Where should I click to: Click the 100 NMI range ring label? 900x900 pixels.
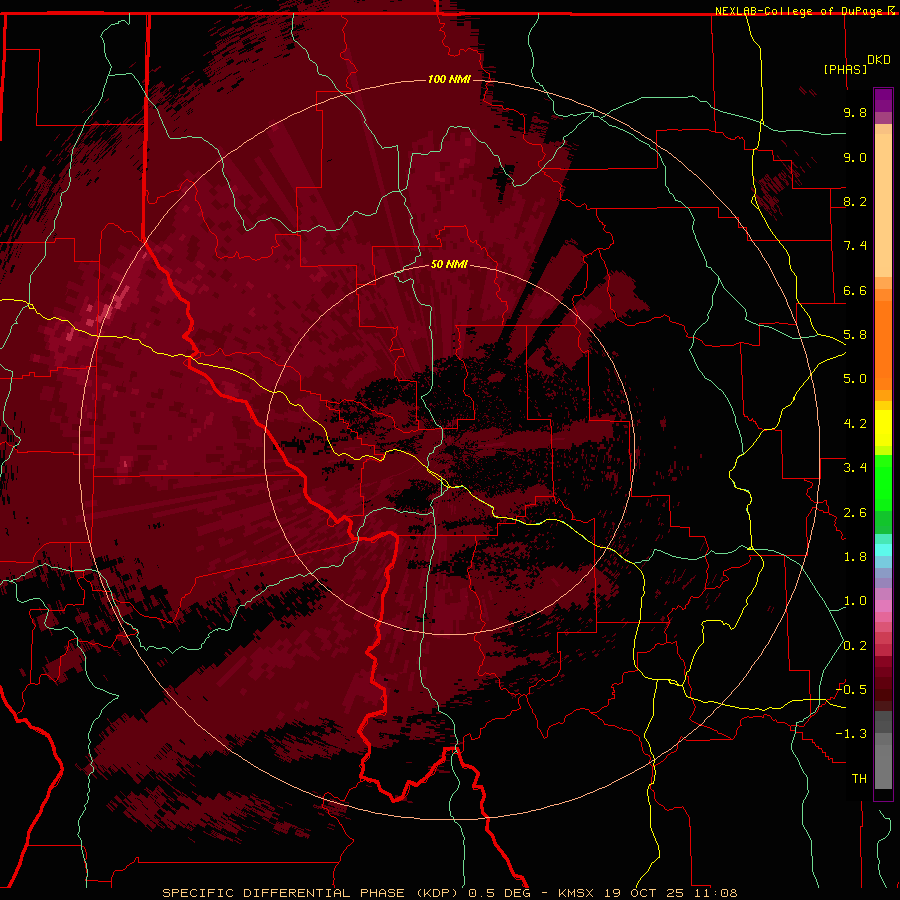click(449, 79)
